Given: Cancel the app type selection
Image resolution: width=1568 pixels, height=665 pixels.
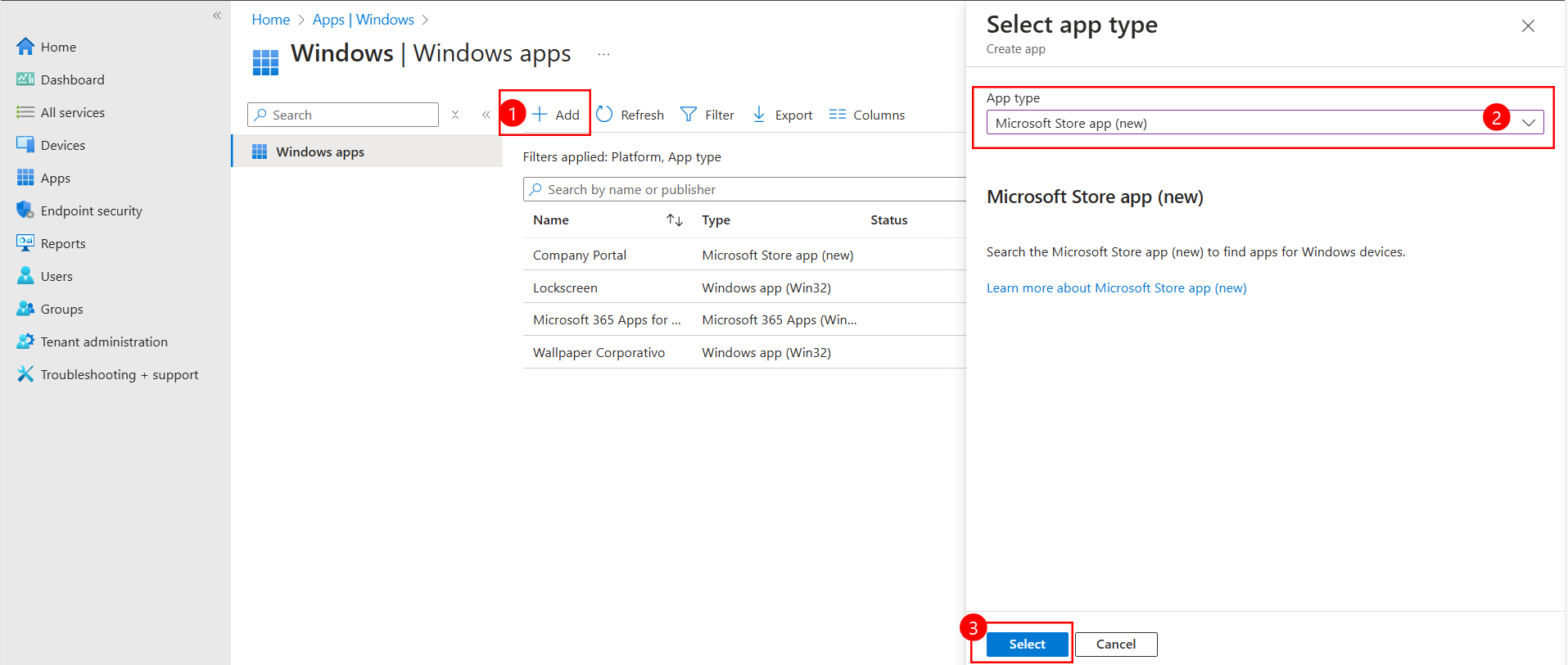Looking at the screenshot, I should coord(1116,645).
